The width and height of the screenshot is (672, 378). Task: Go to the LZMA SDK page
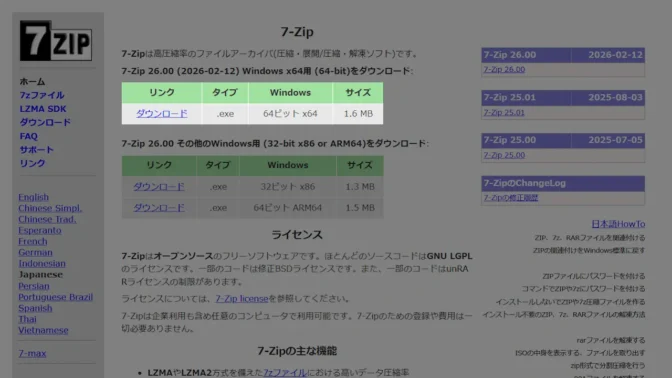point(43,109)
